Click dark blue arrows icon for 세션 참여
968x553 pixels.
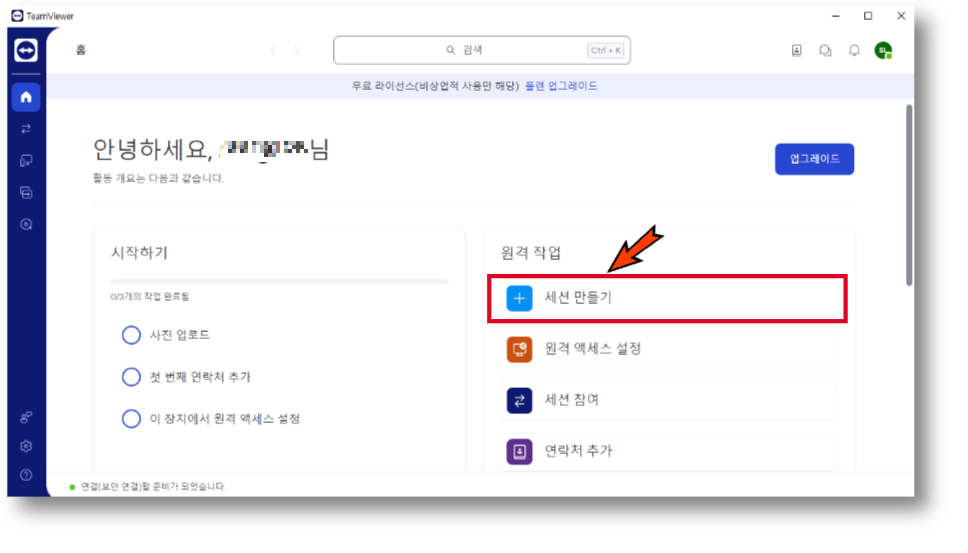pos(519,400)
